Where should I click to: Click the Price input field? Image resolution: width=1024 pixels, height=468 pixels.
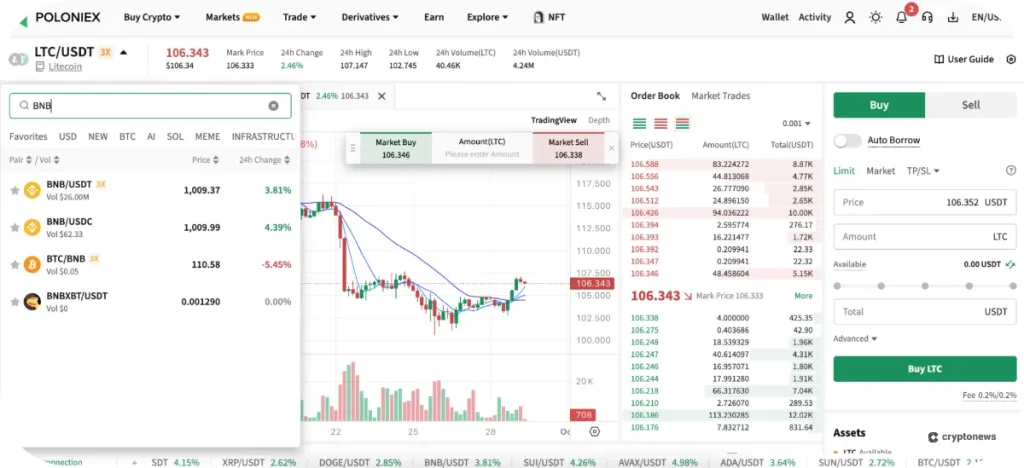pyautogui.click(x=925, y=202)
